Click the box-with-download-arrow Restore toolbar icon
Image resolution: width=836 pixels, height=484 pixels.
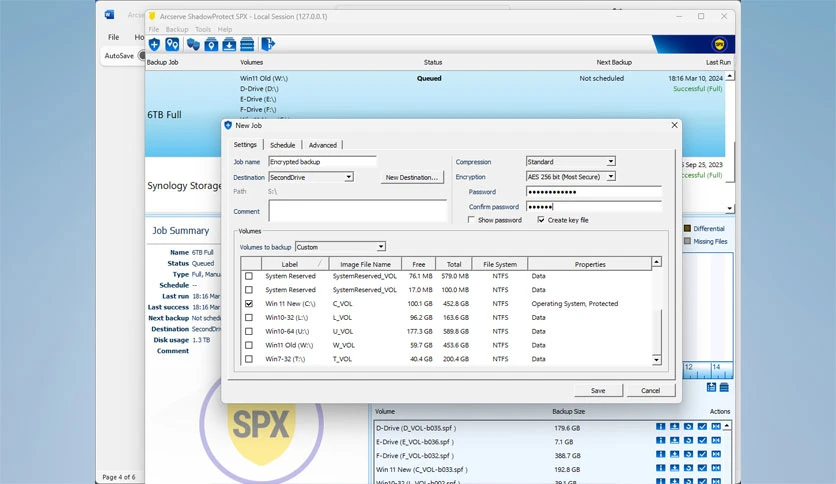click(229, 44)
